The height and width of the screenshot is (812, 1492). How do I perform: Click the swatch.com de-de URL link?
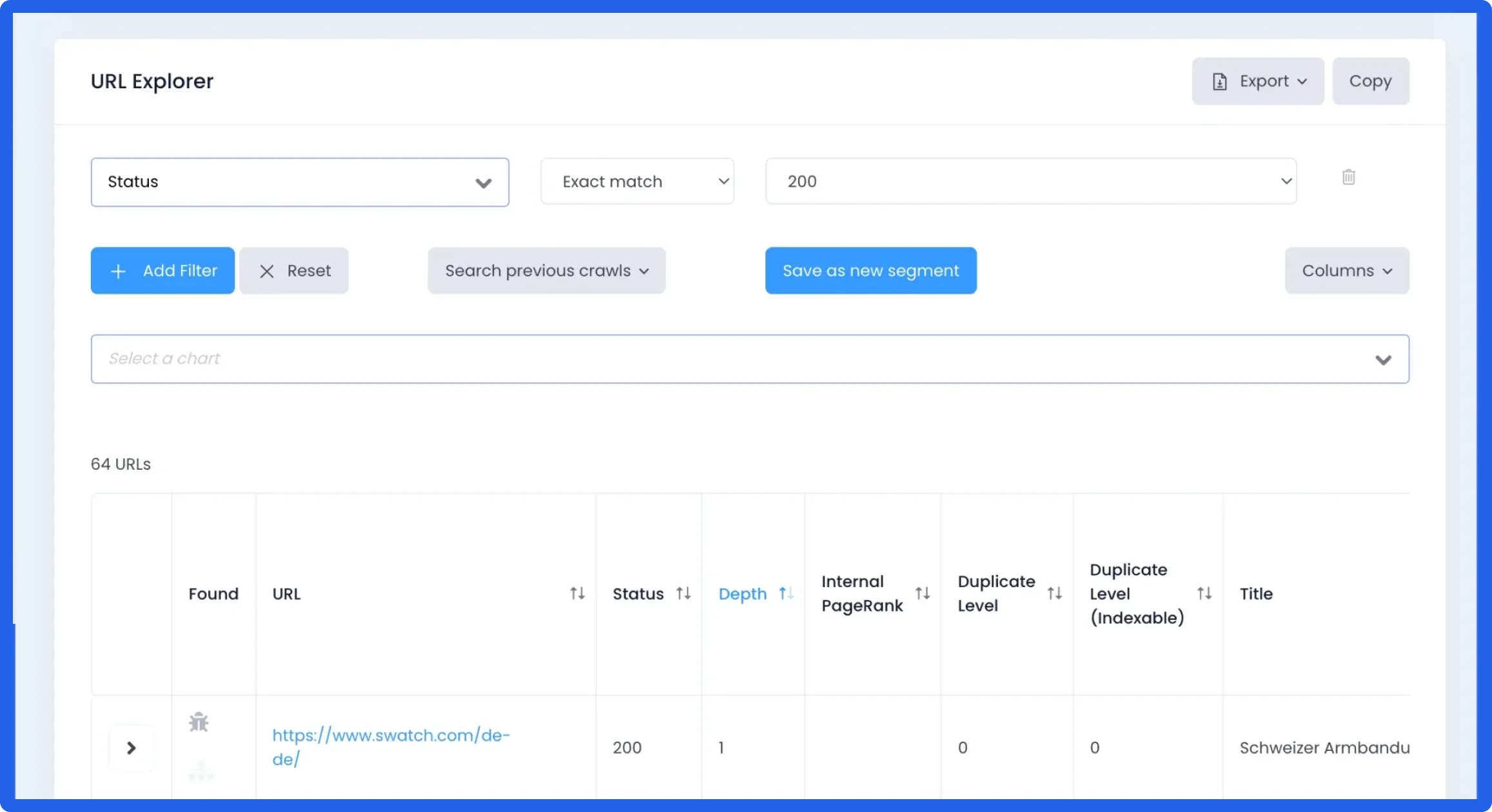(x=391, y=747)
